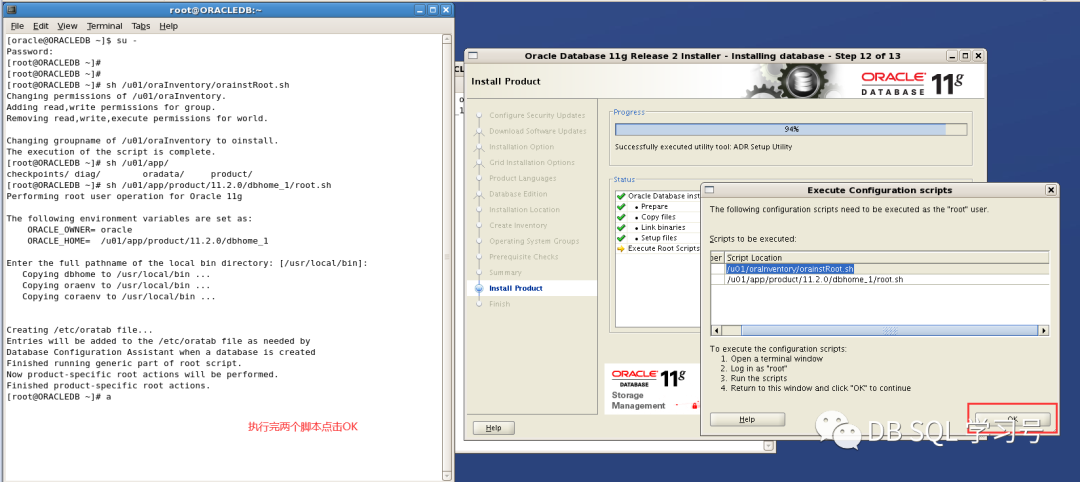Select Grid Installation Options step
The width and height of the screenshot is (1080, 482).
tap(532, 163)
